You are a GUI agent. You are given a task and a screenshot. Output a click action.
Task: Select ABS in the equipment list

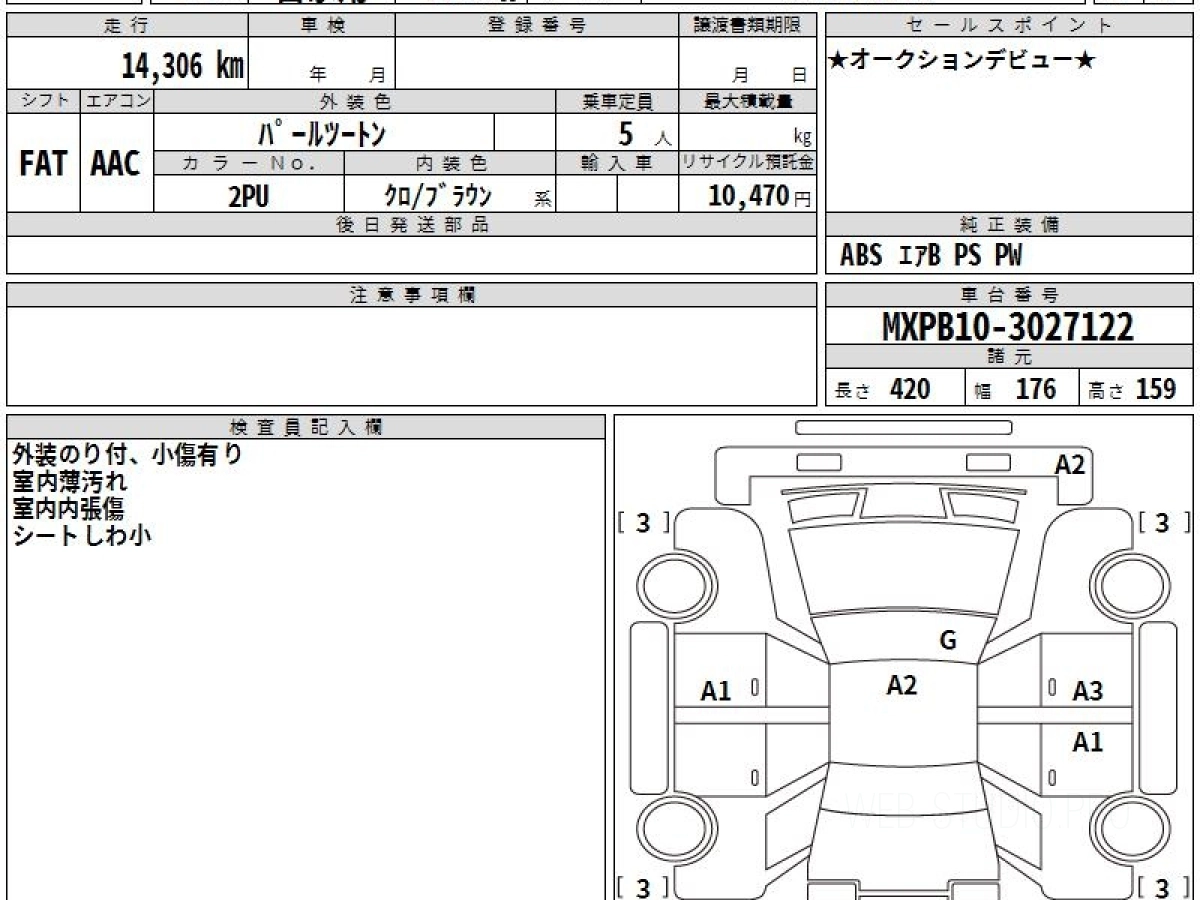861,256
